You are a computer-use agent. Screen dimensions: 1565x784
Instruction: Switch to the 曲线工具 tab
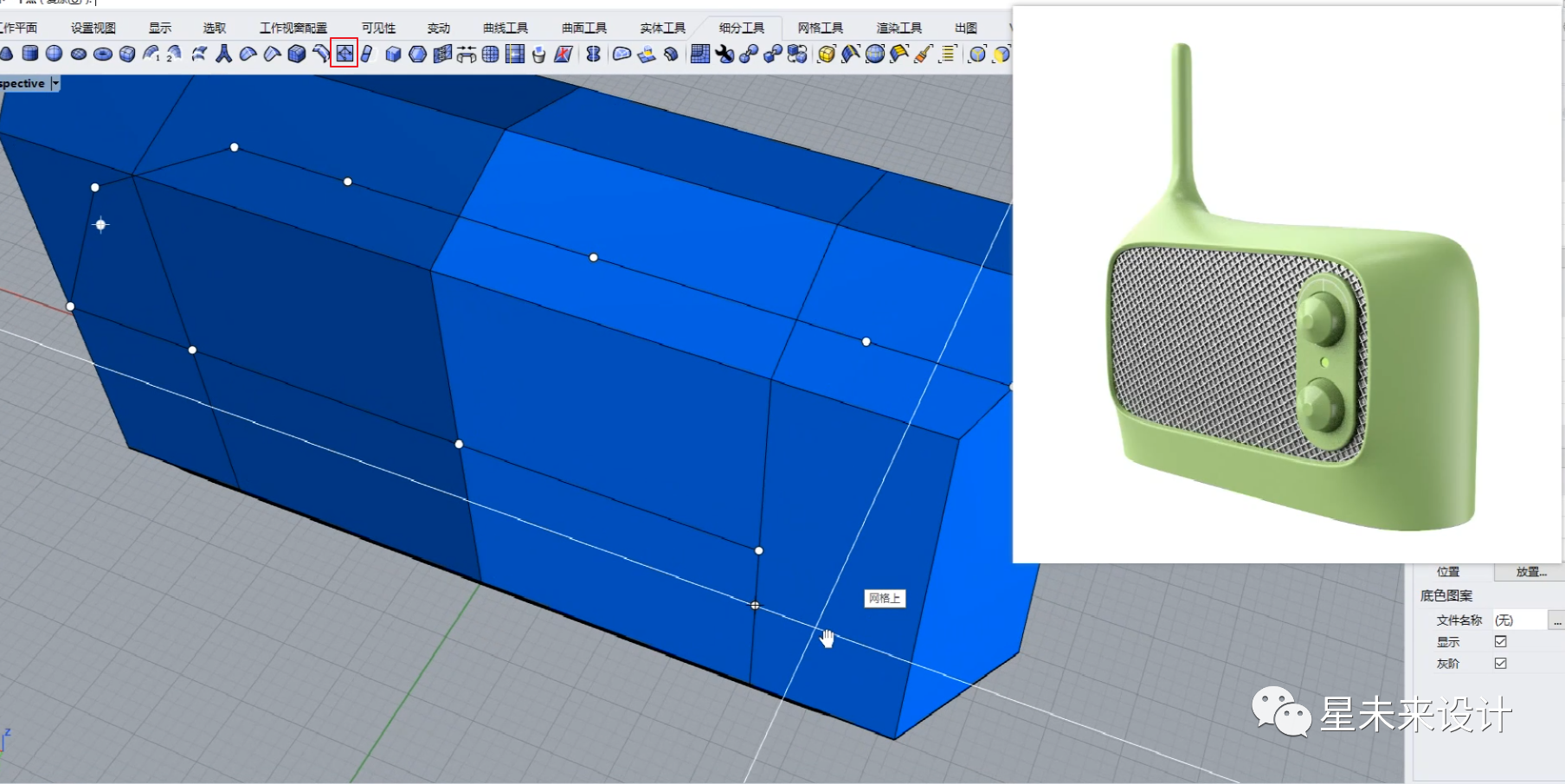[506, 28]
